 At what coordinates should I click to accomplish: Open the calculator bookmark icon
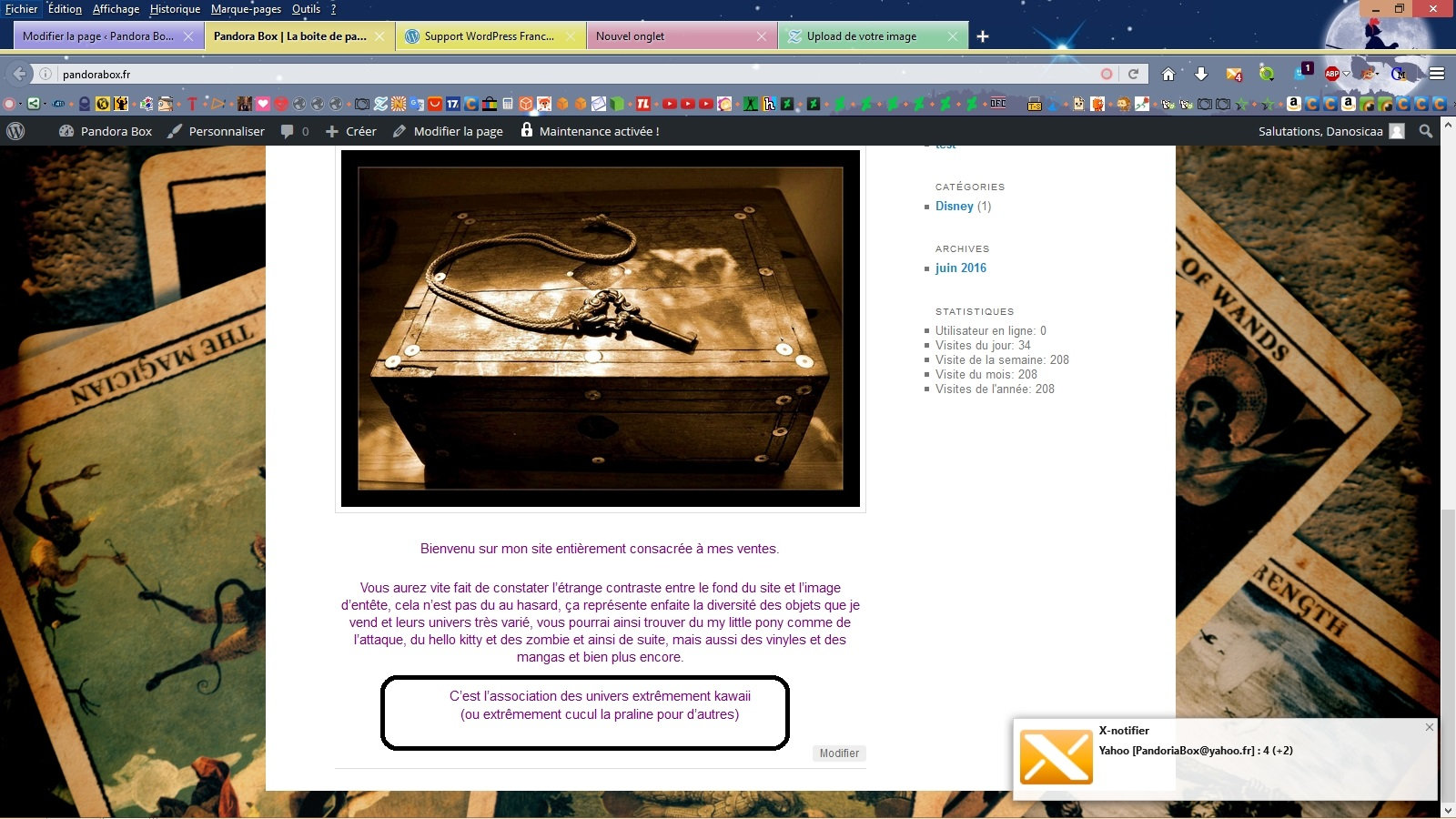pyautogui.click(x=508, y=104)
